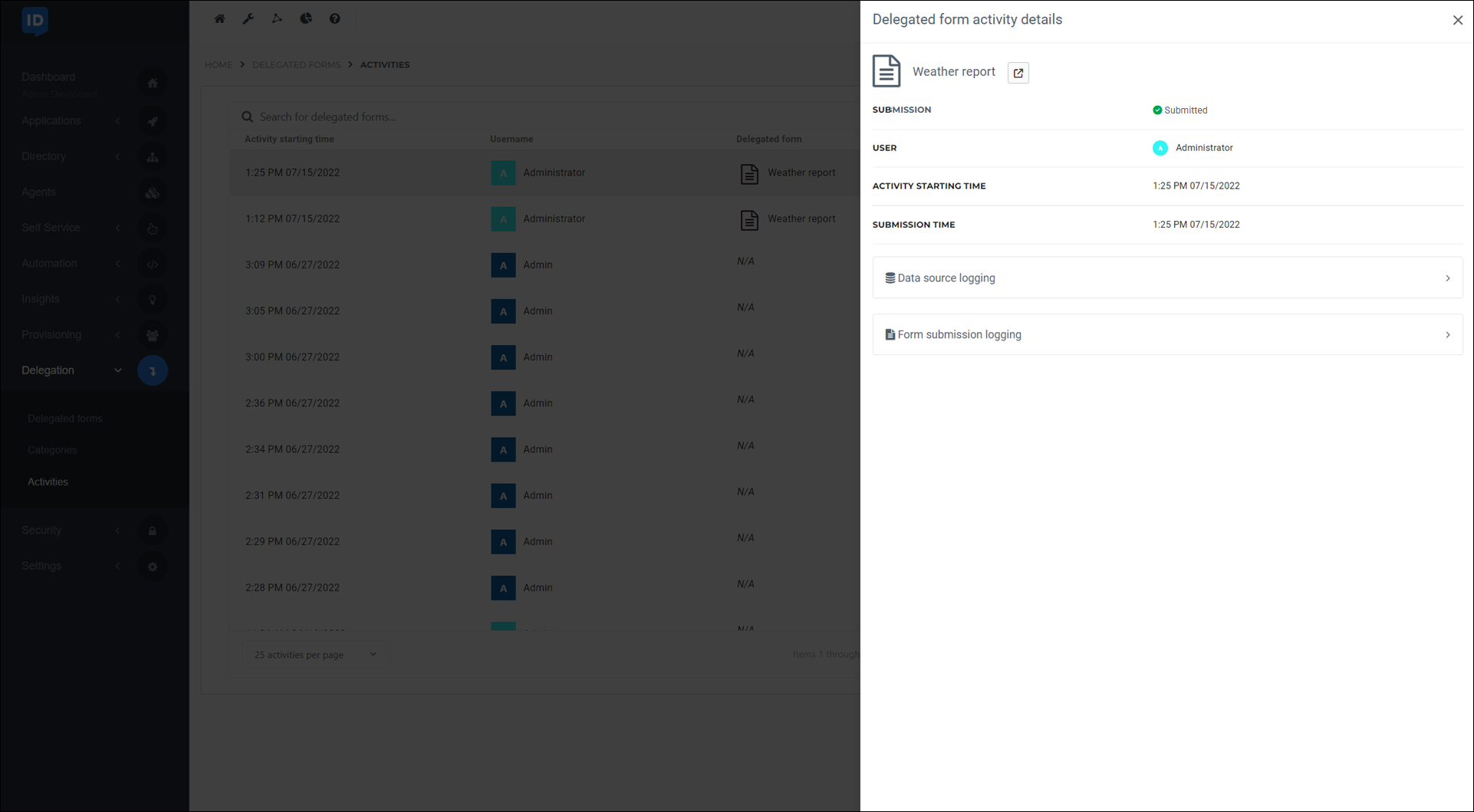Screen dimensions: 1474x812
Task: Open the Home icon in the top toolbar
Action: (219, 18)
